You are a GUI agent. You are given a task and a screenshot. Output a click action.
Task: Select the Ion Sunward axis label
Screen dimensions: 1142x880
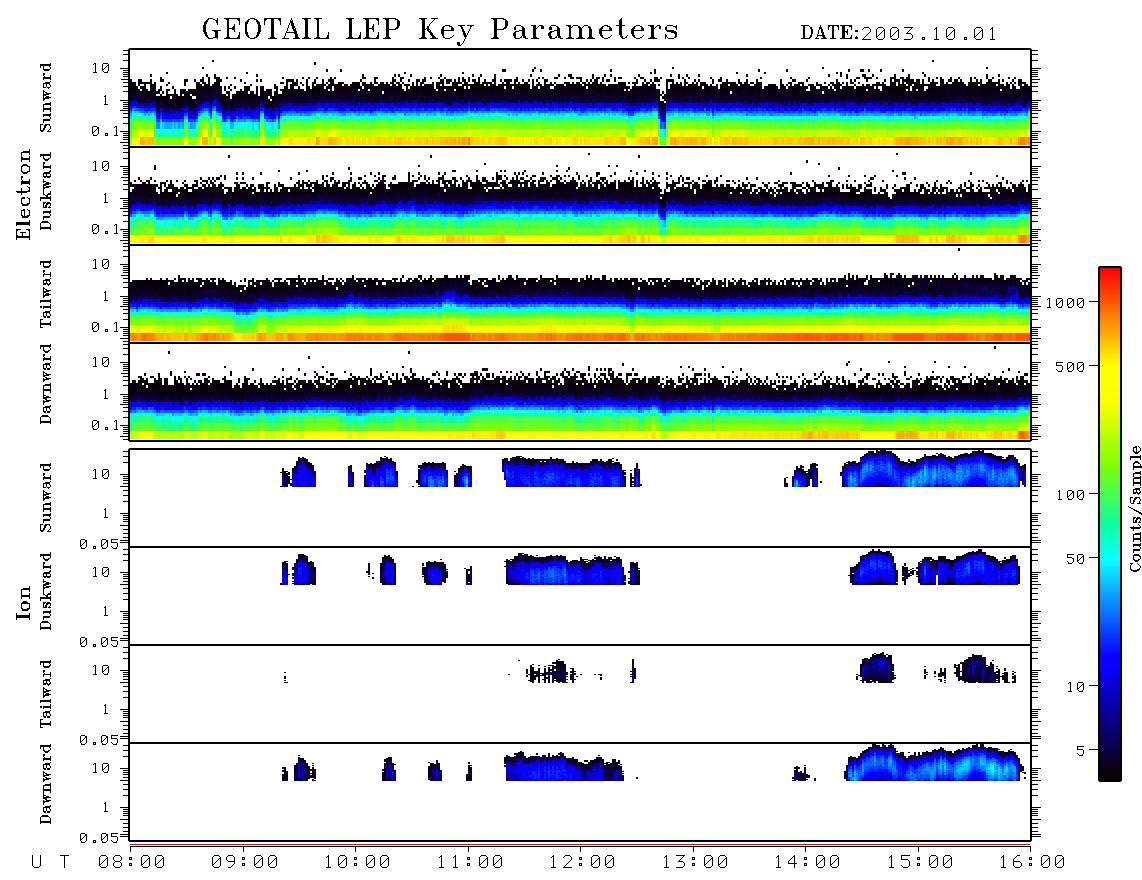point(46,498)
